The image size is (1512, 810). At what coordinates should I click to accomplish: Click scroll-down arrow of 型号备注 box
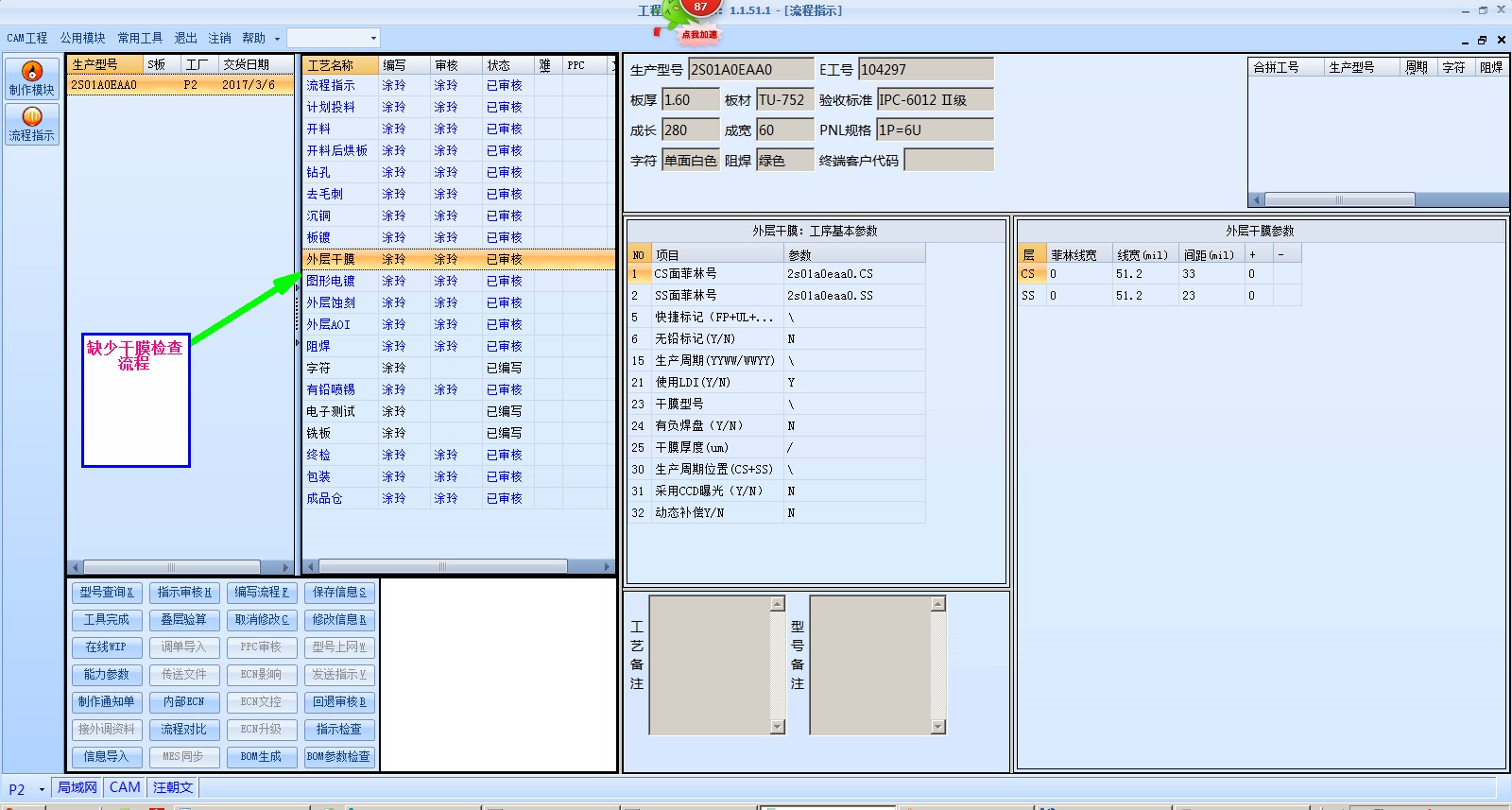point(938,727)
